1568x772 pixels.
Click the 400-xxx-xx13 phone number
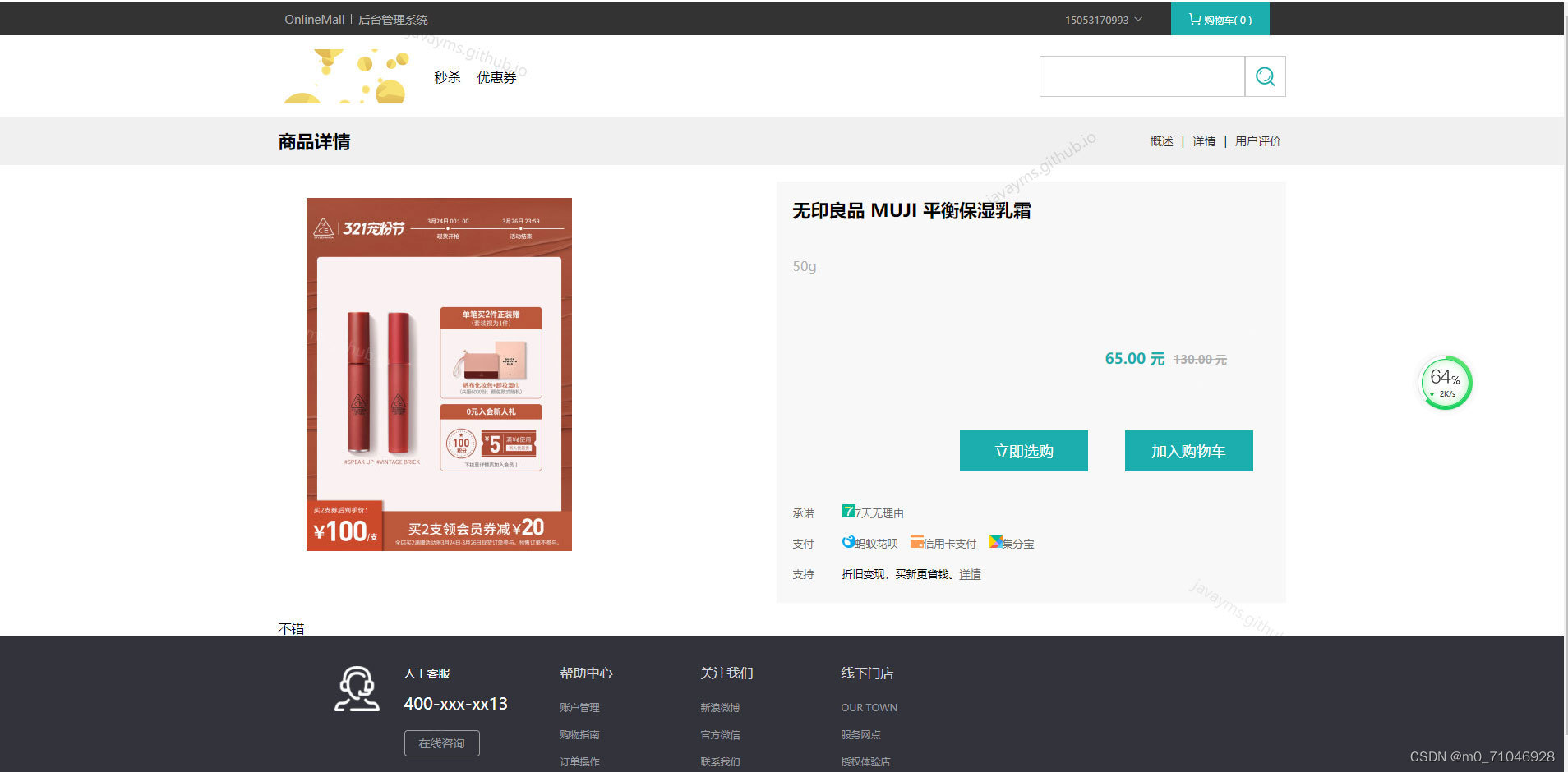455,704
